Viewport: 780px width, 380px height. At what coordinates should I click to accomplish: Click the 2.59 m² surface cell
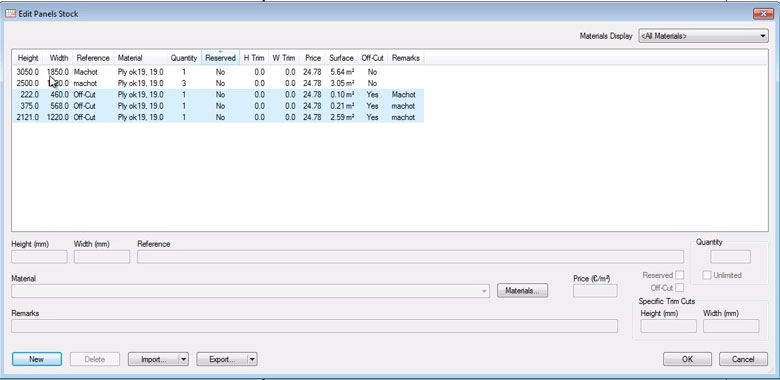point(342,117)
